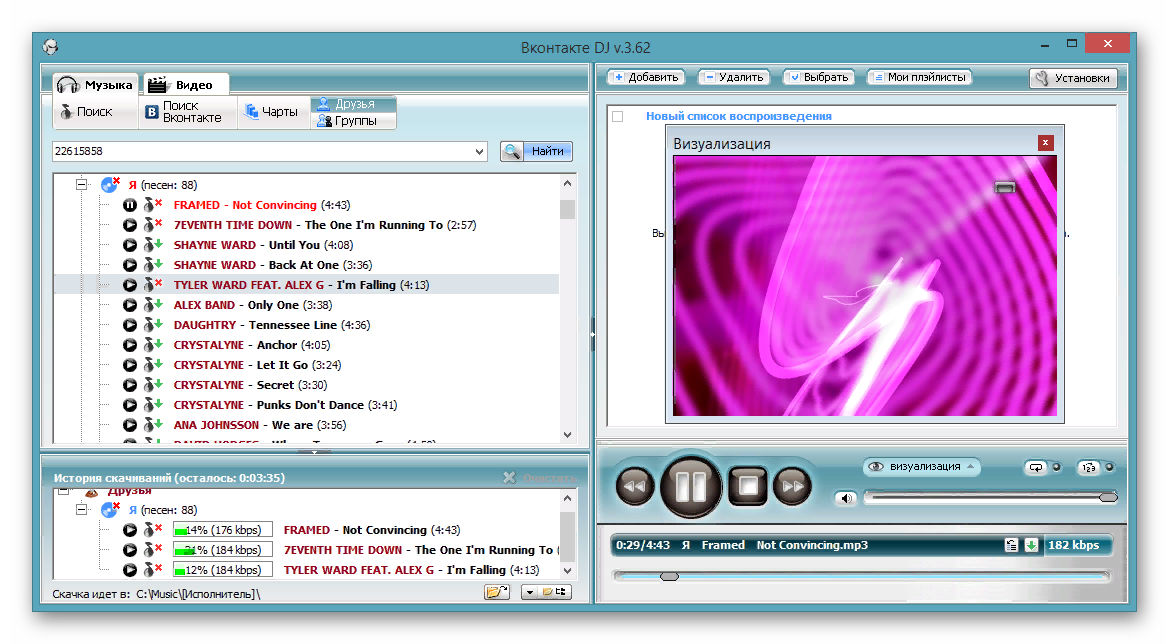
Task: Open the Чарты tab
Action: pyautogui.click(x=273, y=112)
